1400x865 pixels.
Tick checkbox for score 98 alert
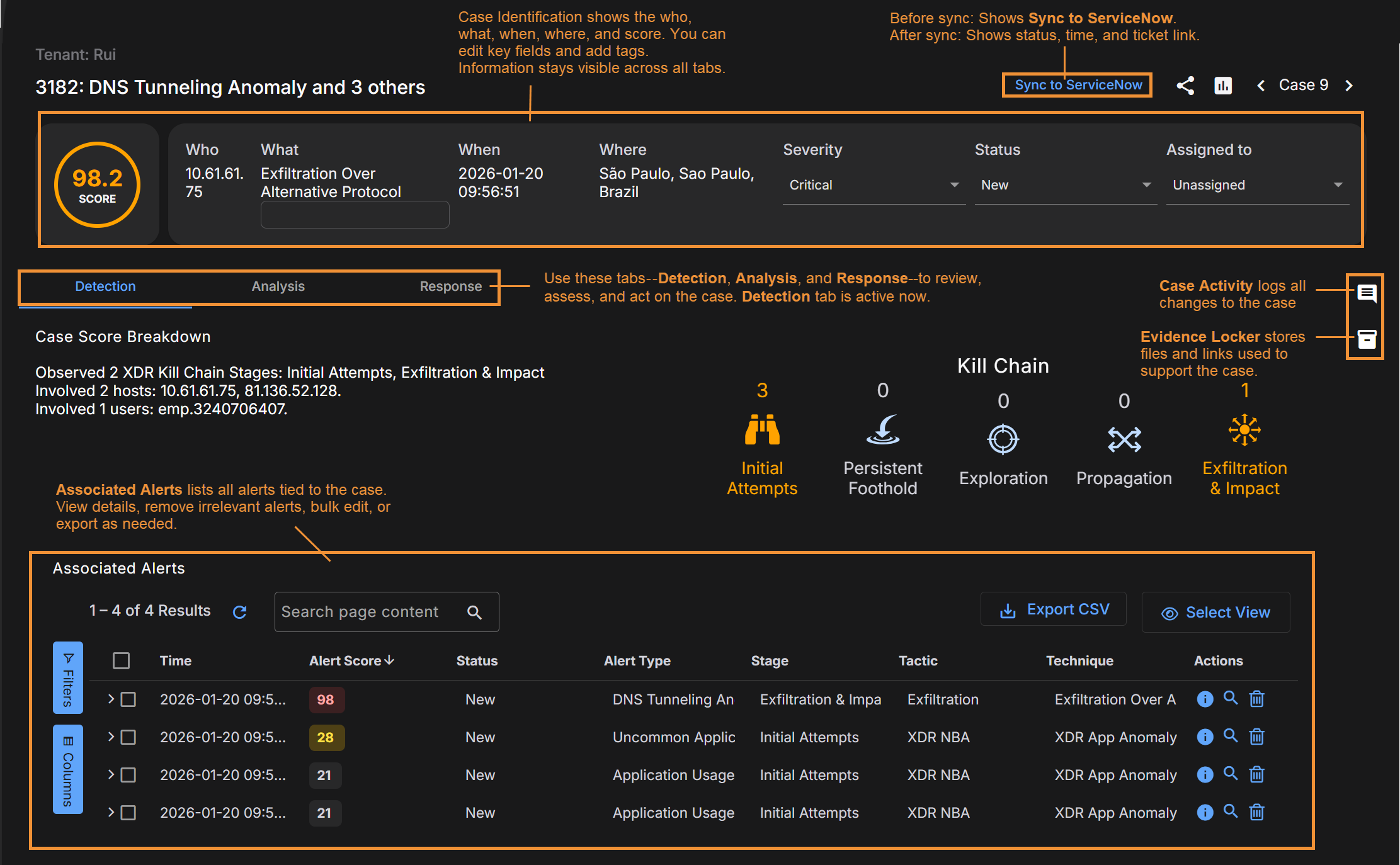click(x=128, y=699)
